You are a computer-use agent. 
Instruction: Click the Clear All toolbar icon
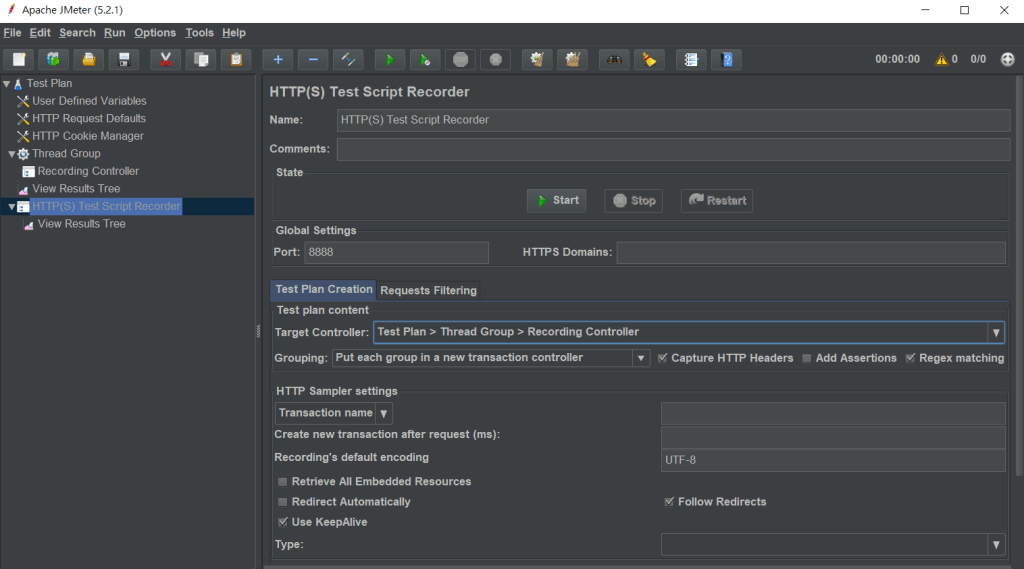click(x=572, y=60)
